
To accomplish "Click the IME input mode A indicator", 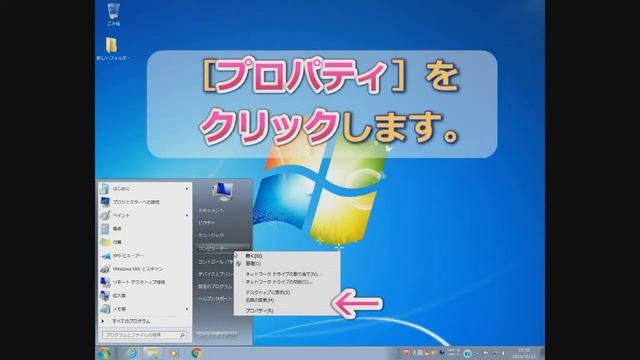I will click(x=414, y=353).
